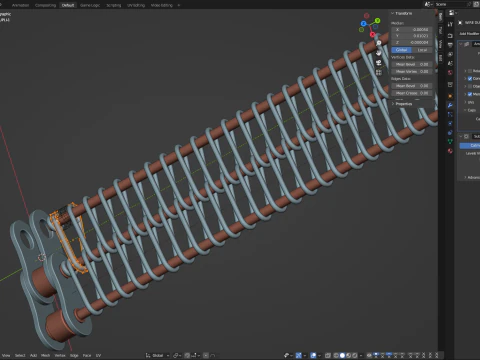Click the Edges Mean Crease field

pyautogui.click(x=412, y=93)
